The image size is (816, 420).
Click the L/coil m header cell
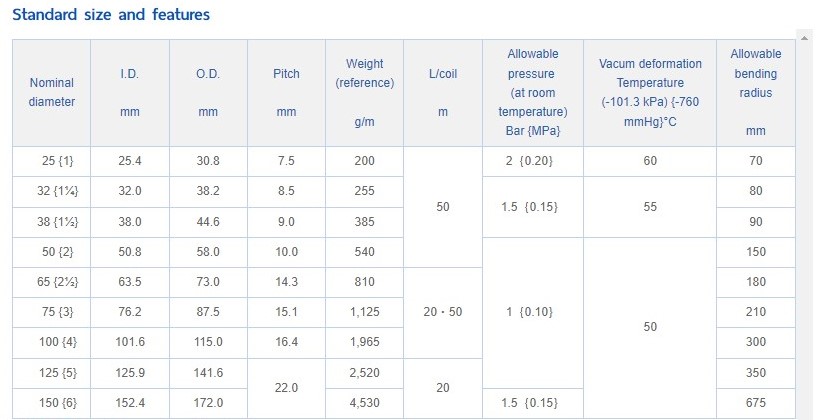click(443, 93)
